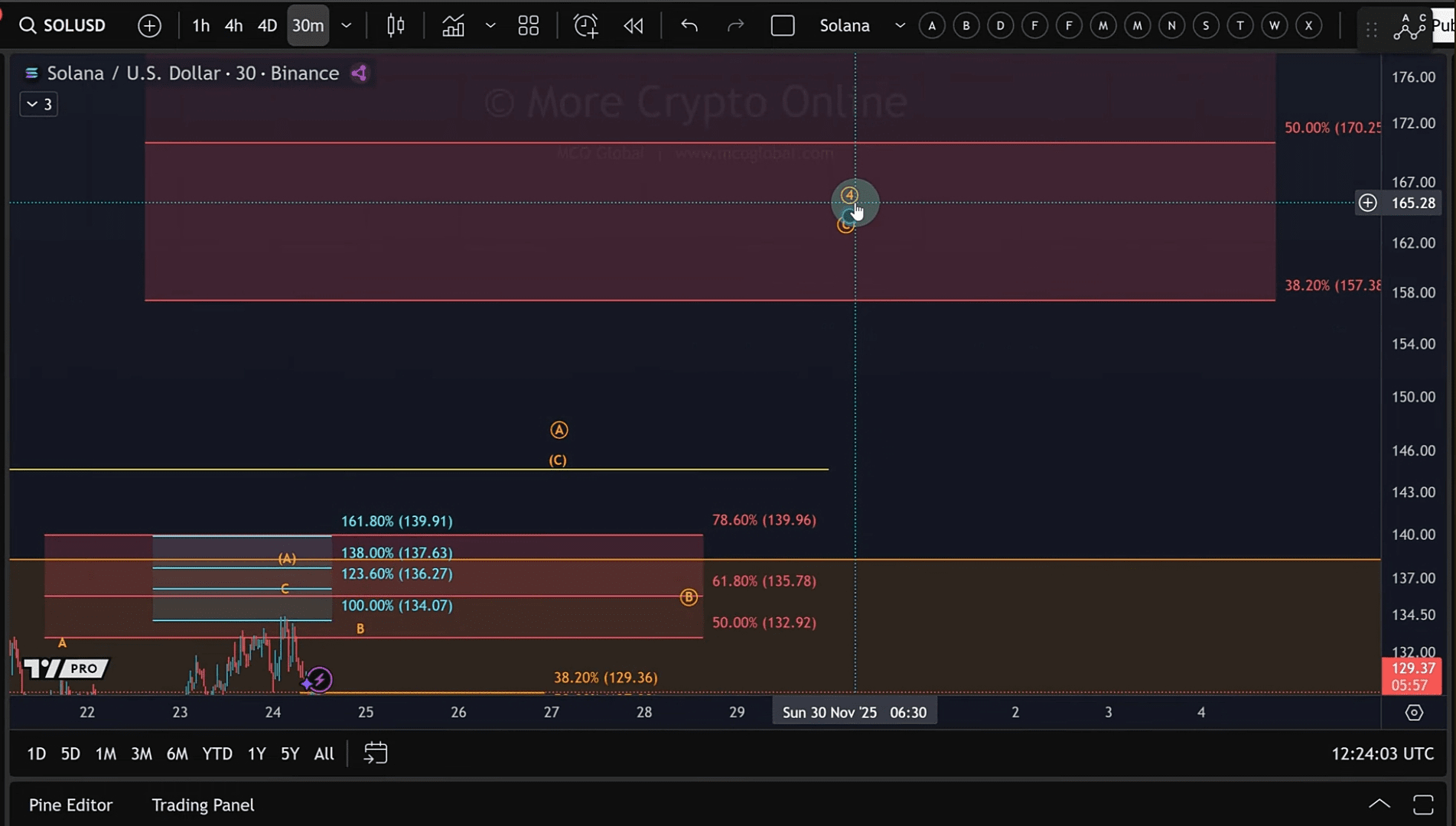Image resolution: width=1456 pixels, height=826 pixels.
Task: Expand the timeframe interval dropdown arrow
Action: click(x=347, y=25)
